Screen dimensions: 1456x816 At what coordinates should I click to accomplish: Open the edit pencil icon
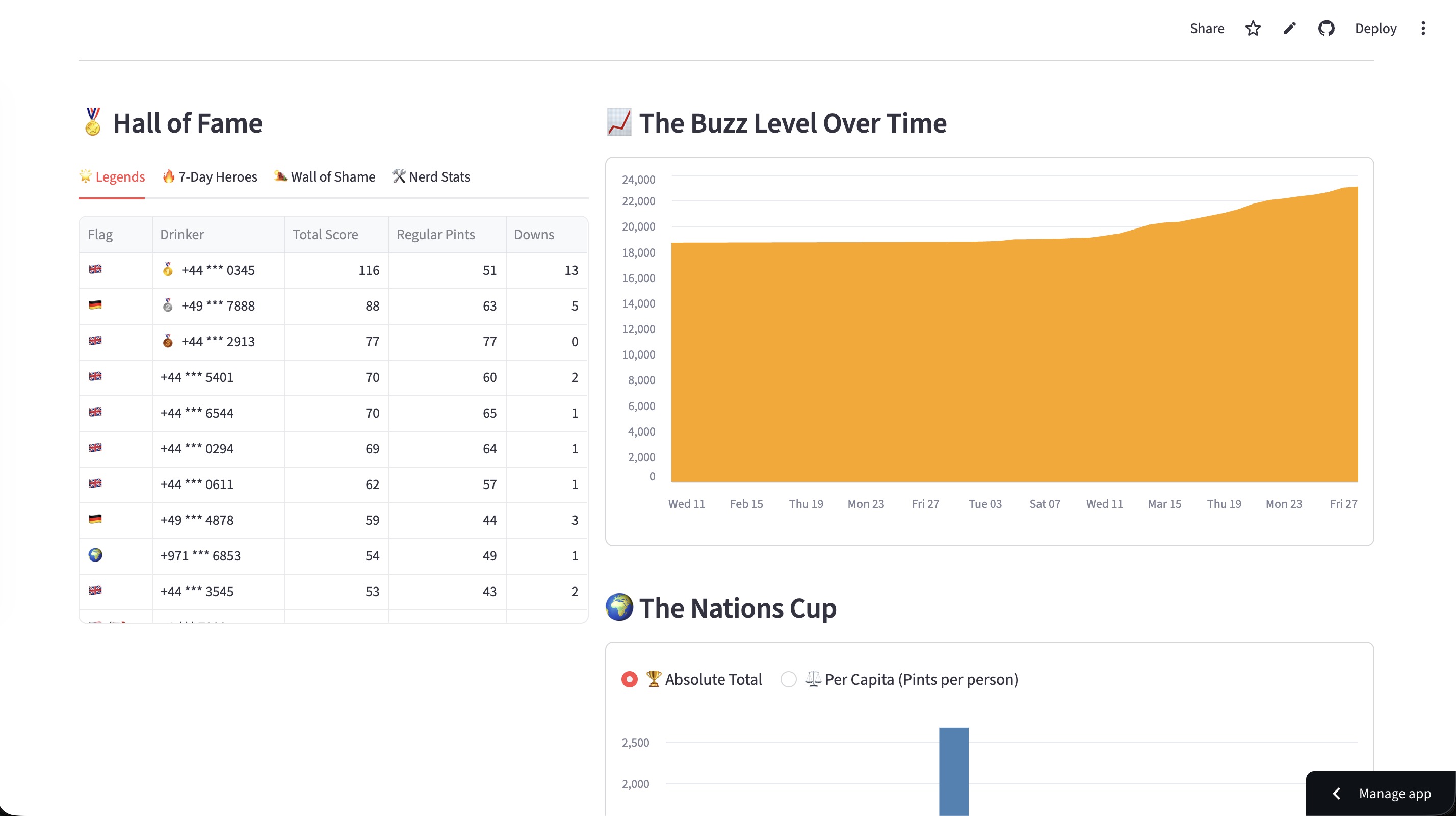(x=1289, y=28)
